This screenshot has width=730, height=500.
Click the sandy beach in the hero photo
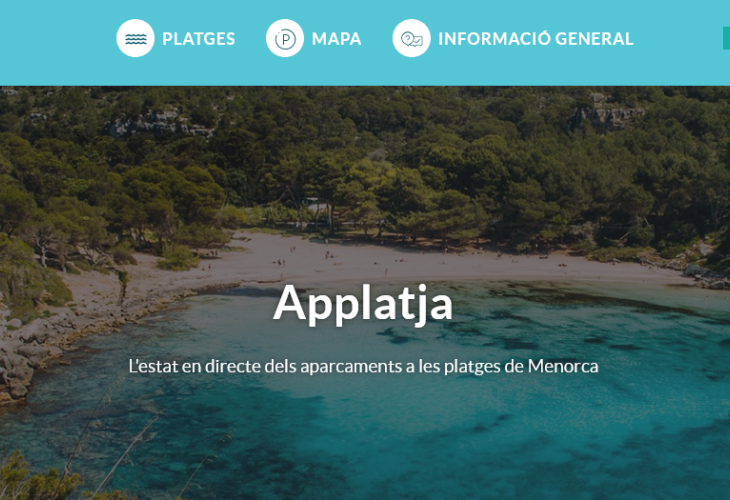click(419, 263)
